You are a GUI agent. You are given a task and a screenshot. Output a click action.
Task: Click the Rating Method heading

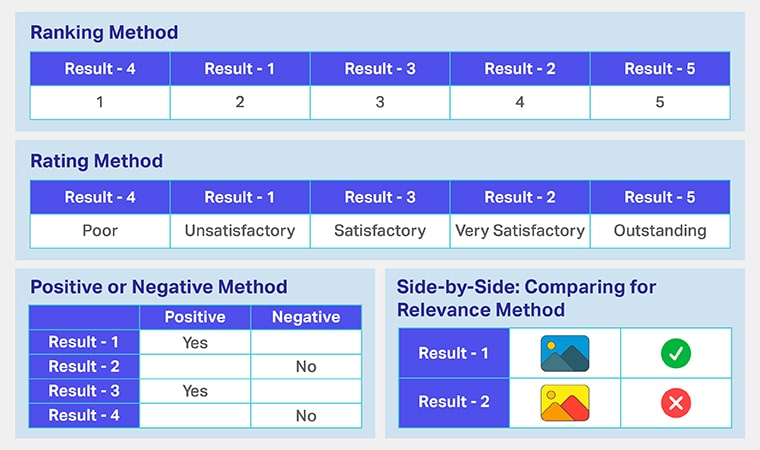[96, 161]
